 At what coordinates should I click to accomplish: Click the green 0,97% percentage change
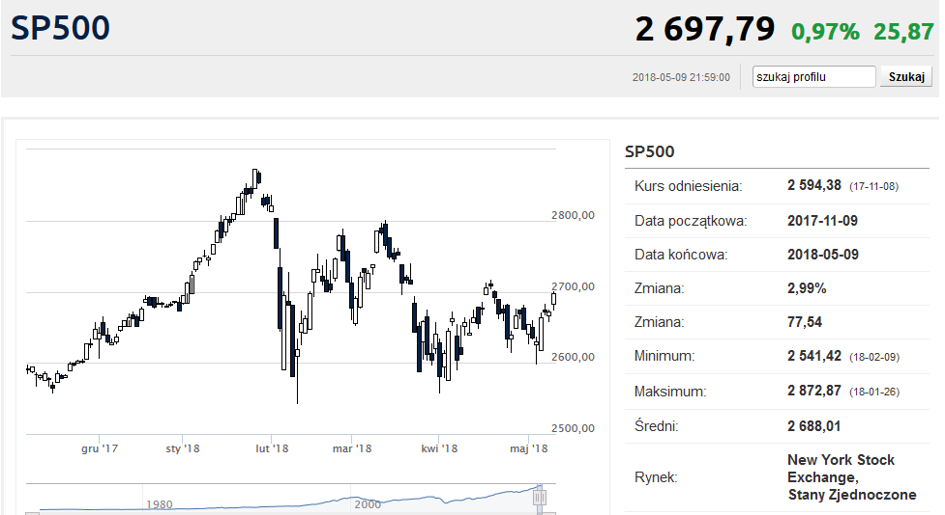click(825, 32)
